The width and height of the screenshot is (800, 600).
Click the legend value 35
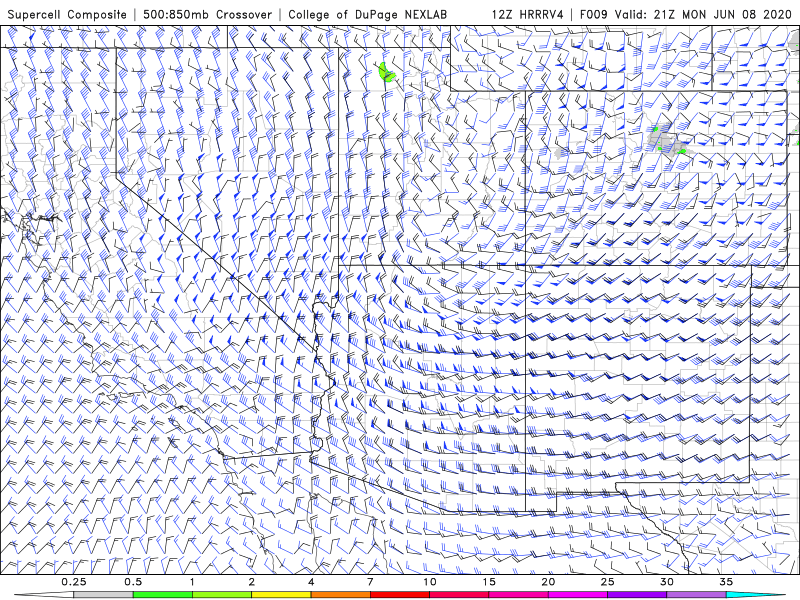pos(726,582)
